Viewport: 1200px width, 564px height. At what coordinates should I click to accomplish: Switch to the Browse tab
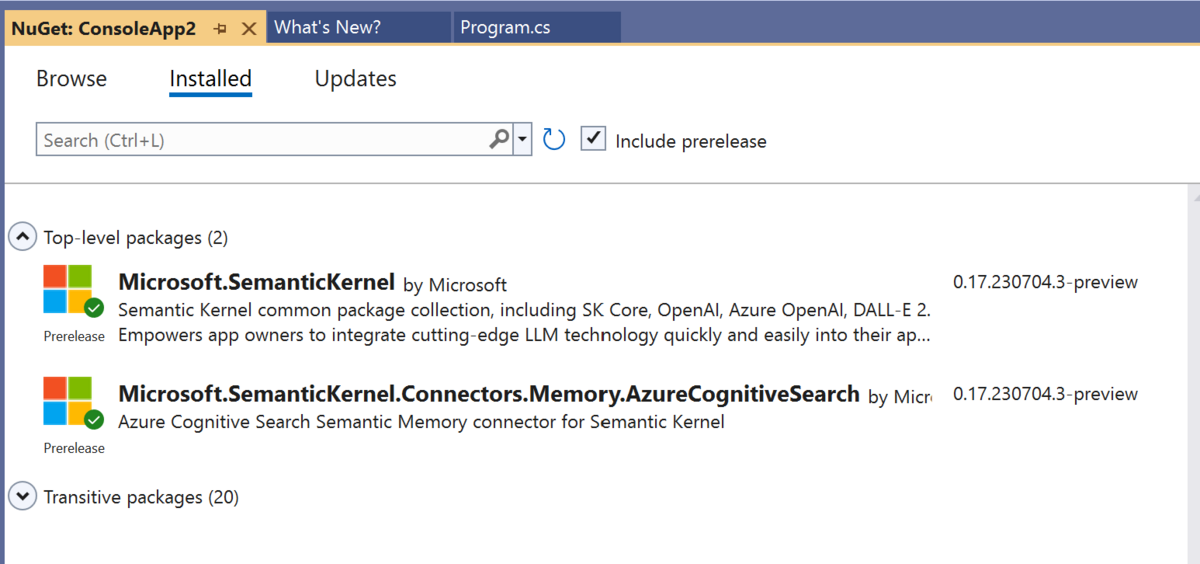71,79
